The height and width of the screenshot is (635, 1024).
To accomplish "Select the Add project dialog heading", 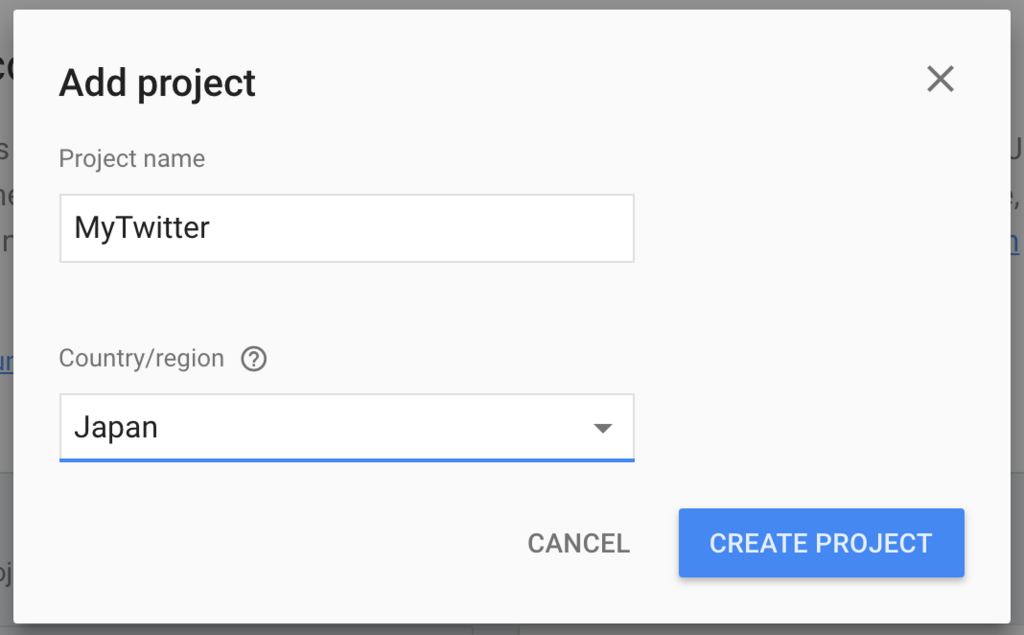I will [x=157, y=84].
